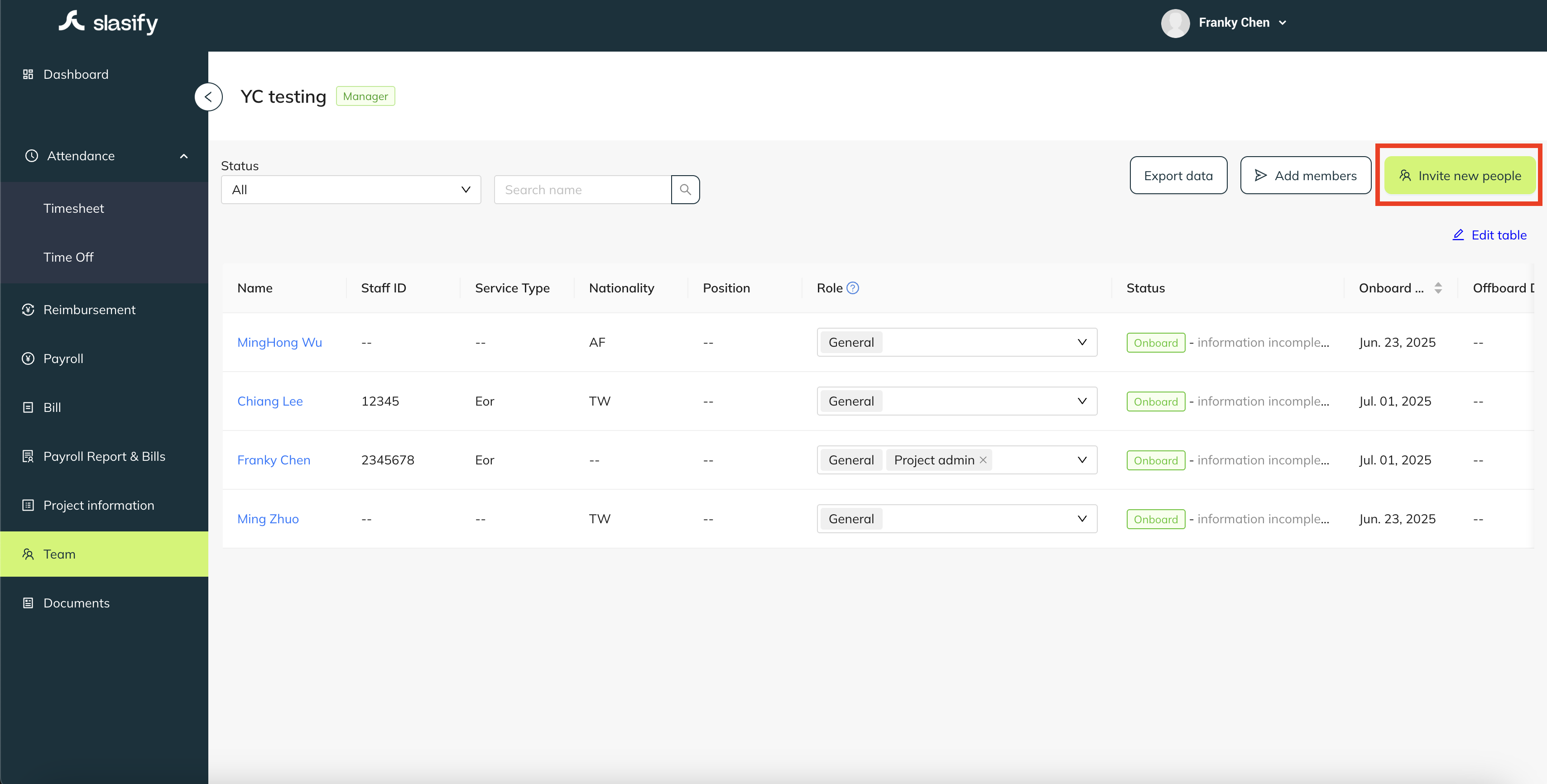Image resolution: width=1547 pixels, height=784 pixels.
Task: Click the Edit table pencil icon
Action: pyautogui.click(x=1458, y=235)
